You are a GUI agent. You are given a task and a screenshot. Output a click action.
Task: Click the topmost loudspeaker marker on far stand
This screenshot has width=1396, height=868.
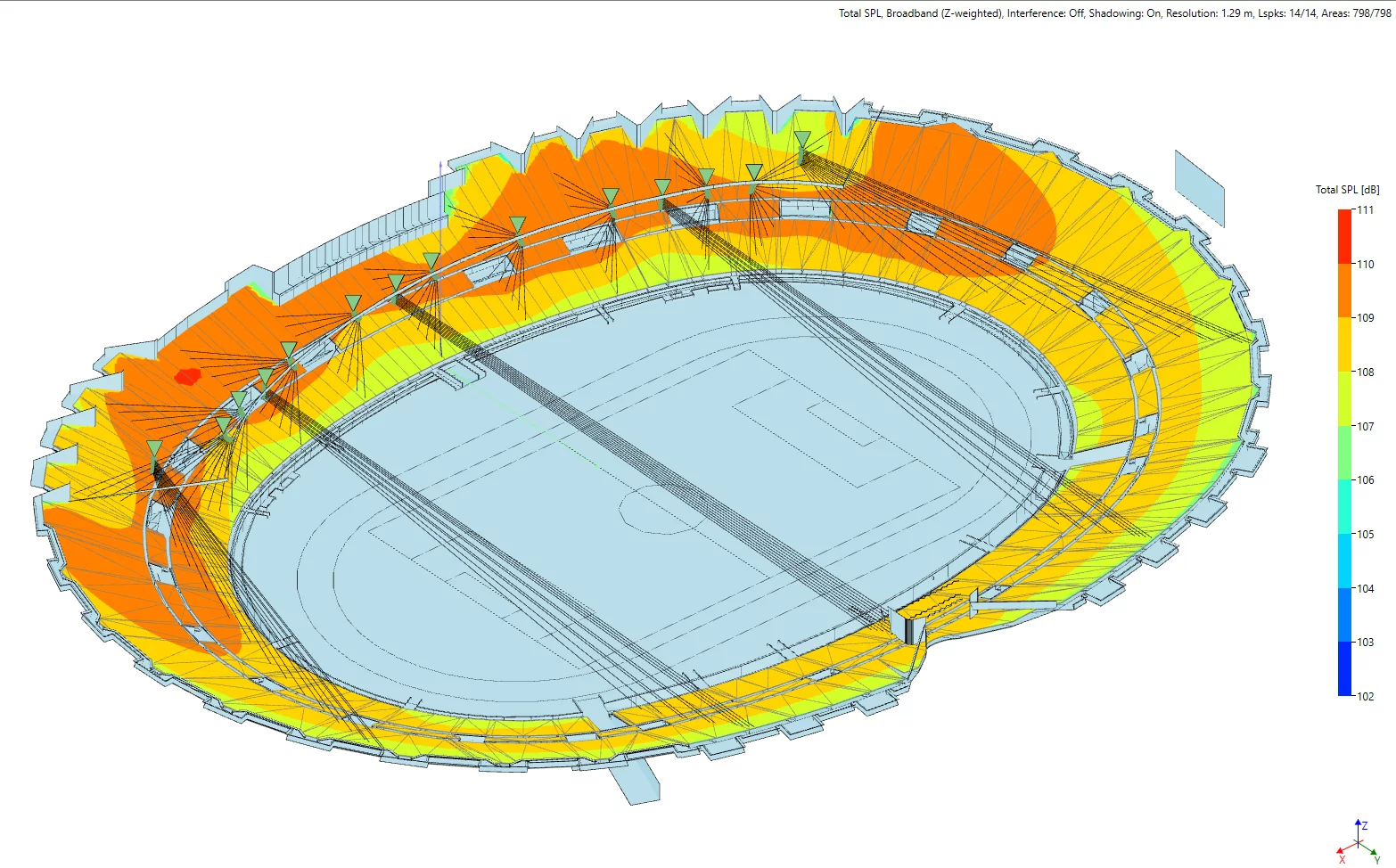click(x=802, y=140)
